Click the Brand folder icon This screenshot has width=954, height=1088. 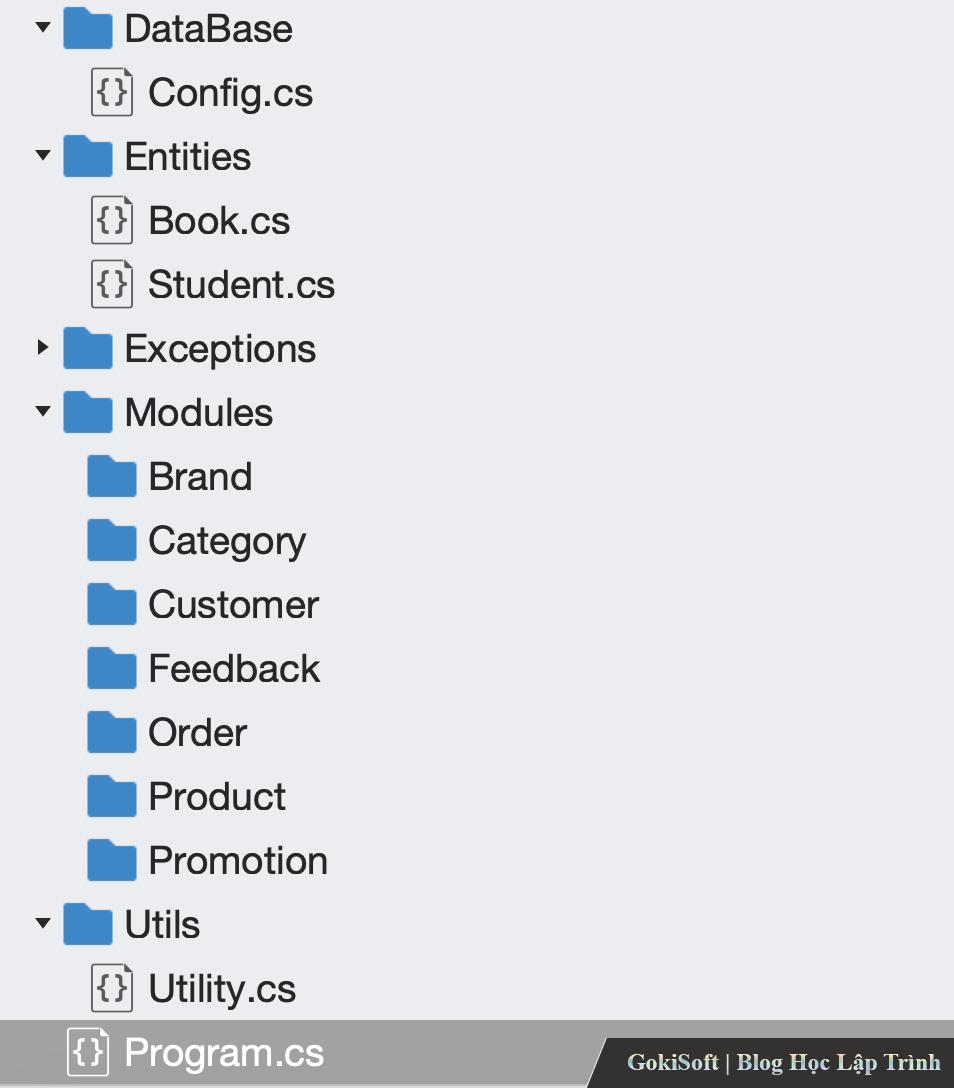(111, 477)
